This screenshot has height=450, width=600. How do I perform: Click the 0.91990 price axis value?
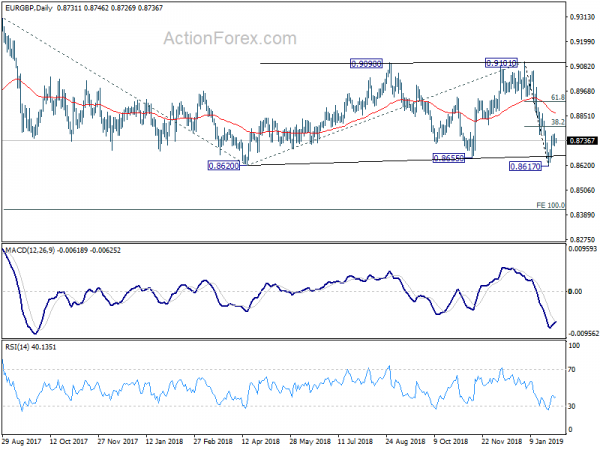[582, 41]
